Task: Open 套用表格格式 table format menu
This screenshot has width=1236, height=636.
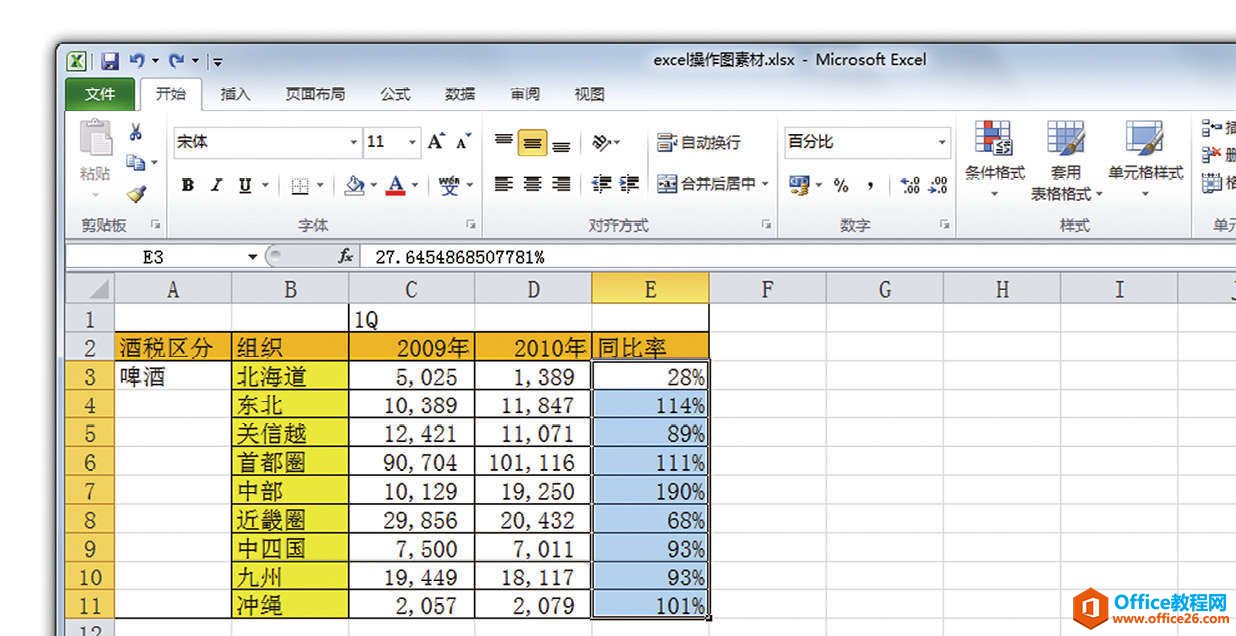Action: 1067,159
